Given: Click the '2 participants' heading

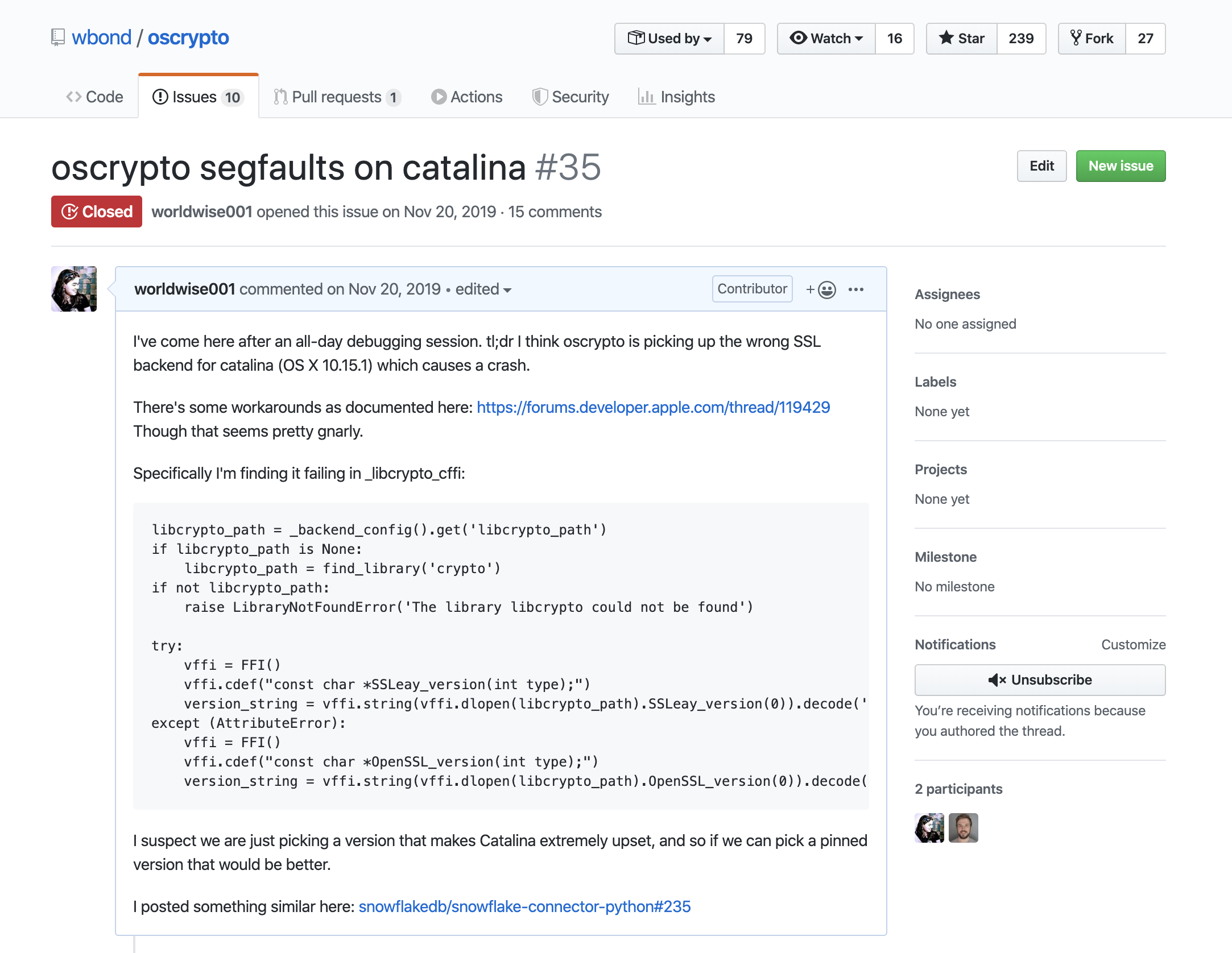Looking at the screenshot, I should coord(959,789).
